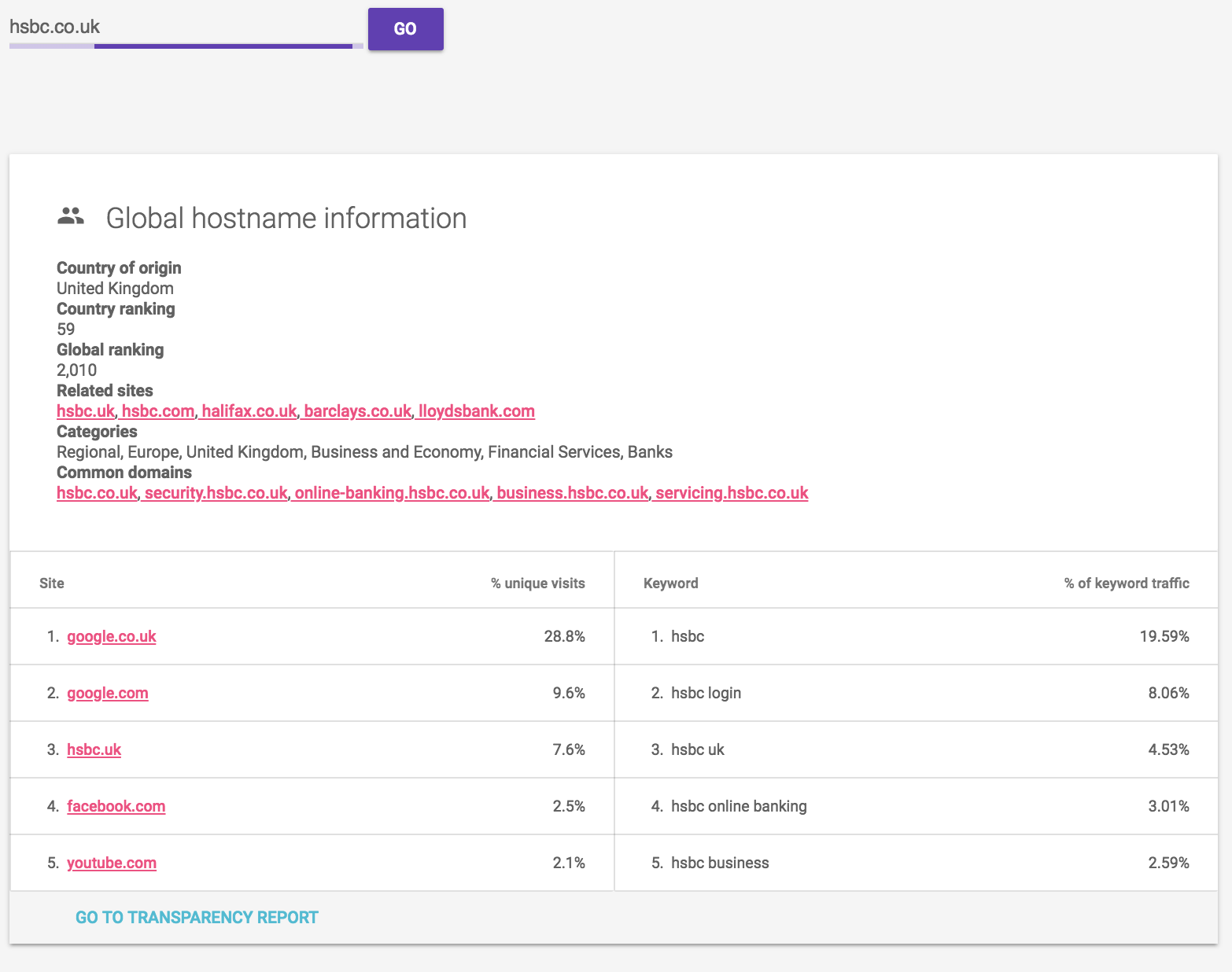This screenshot has height=972, width=1232.
Task: Select the 28.8% unique visits value
Action: click(565, 636)
